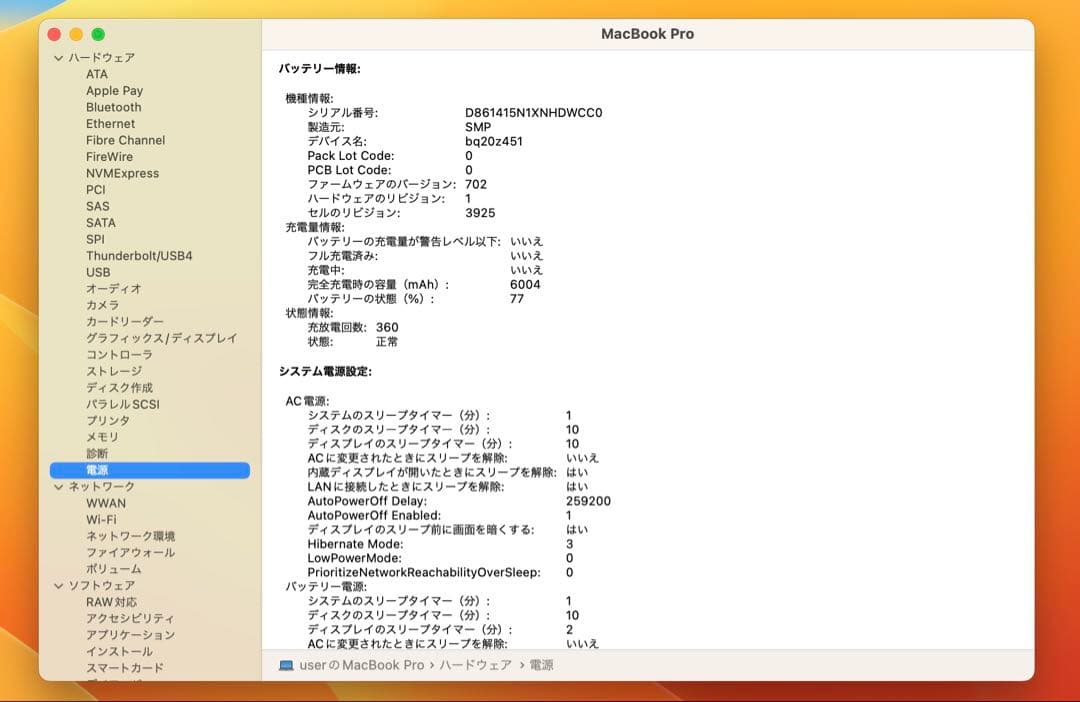Image resolution: width=1080 pixels, height=702 pixels.
Task: Select Bluetooth in the hardware list
Action: (x=113, y=107)
